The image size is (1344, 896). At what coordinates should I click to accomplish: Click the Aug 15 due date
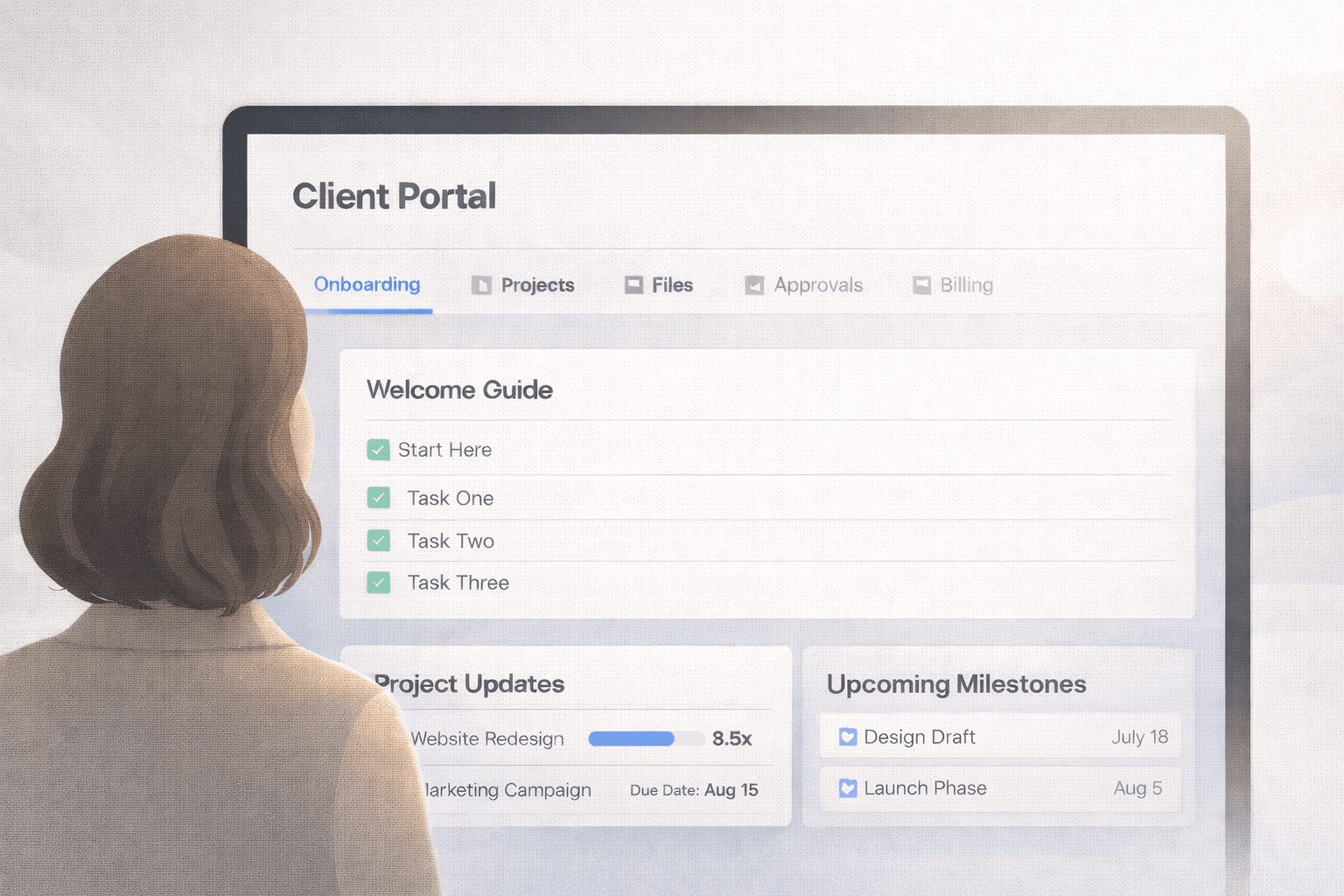pos(731,789)
